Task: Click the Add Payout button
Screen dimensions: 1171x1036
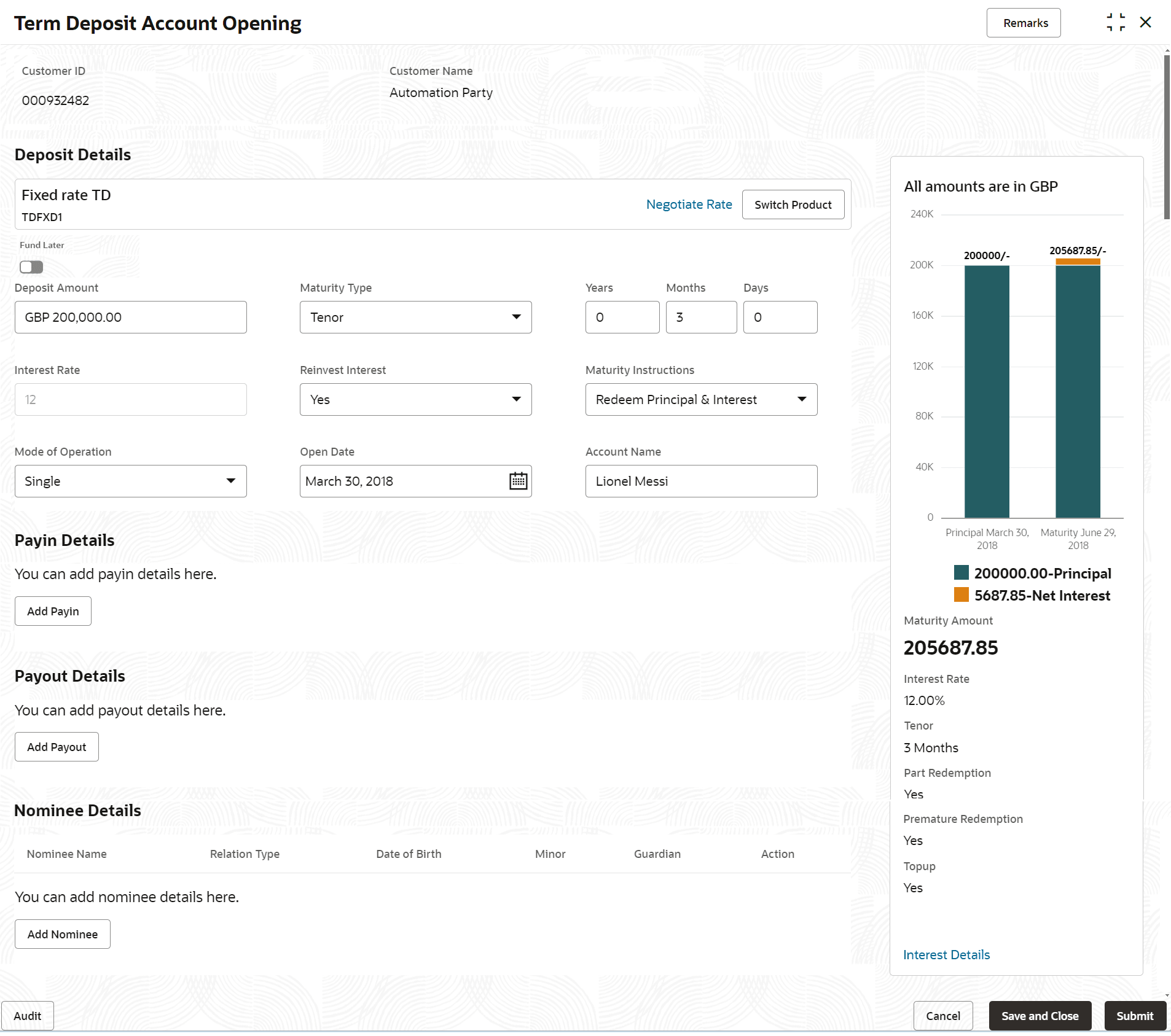Action: coord(57,747)
